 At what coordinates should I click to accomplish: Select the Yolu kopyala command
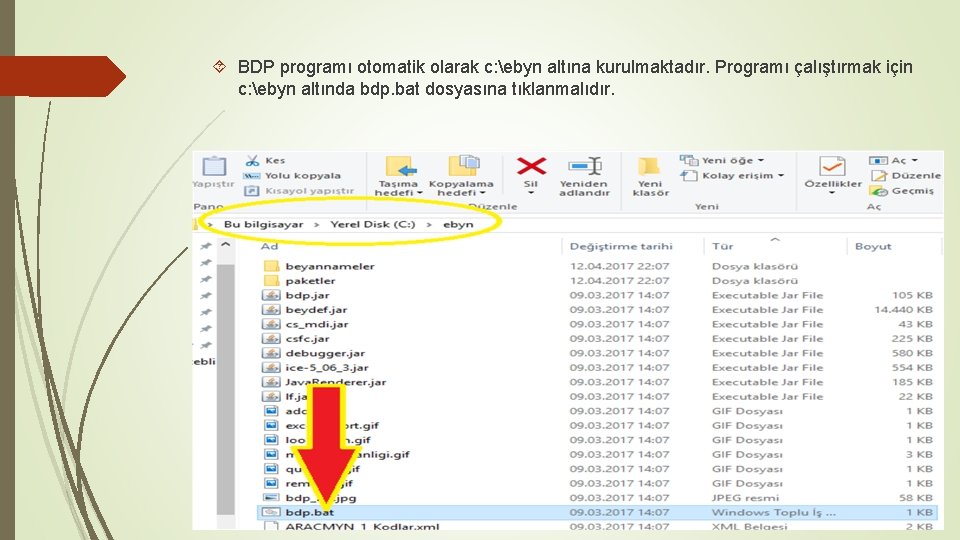tap(302, 176)
